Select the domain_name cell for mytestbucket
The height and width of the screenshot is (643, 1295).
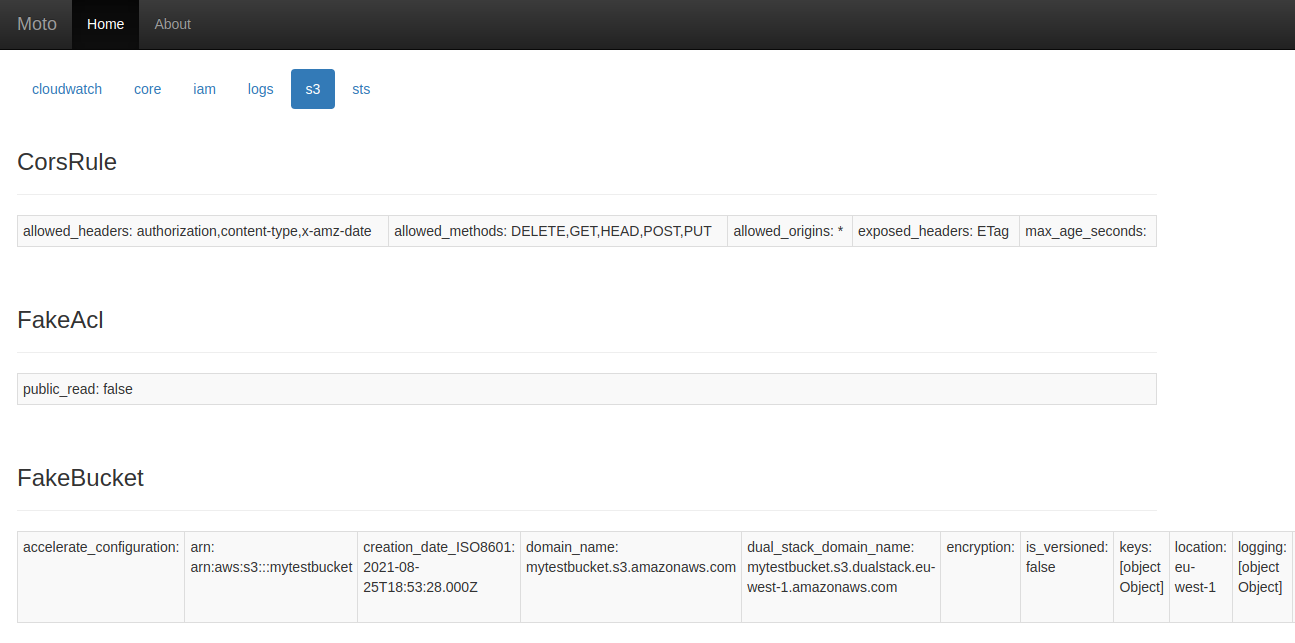[x=630, y=557]
